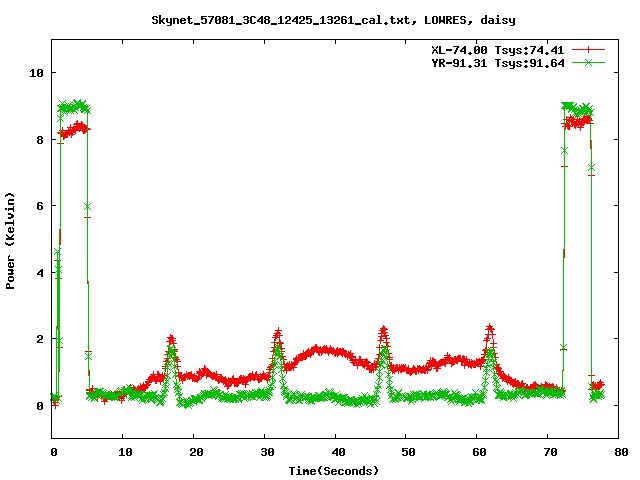This screenshot has height=480, width=640.
Task: Click the x-axis tick label 80
Action: 621,452
